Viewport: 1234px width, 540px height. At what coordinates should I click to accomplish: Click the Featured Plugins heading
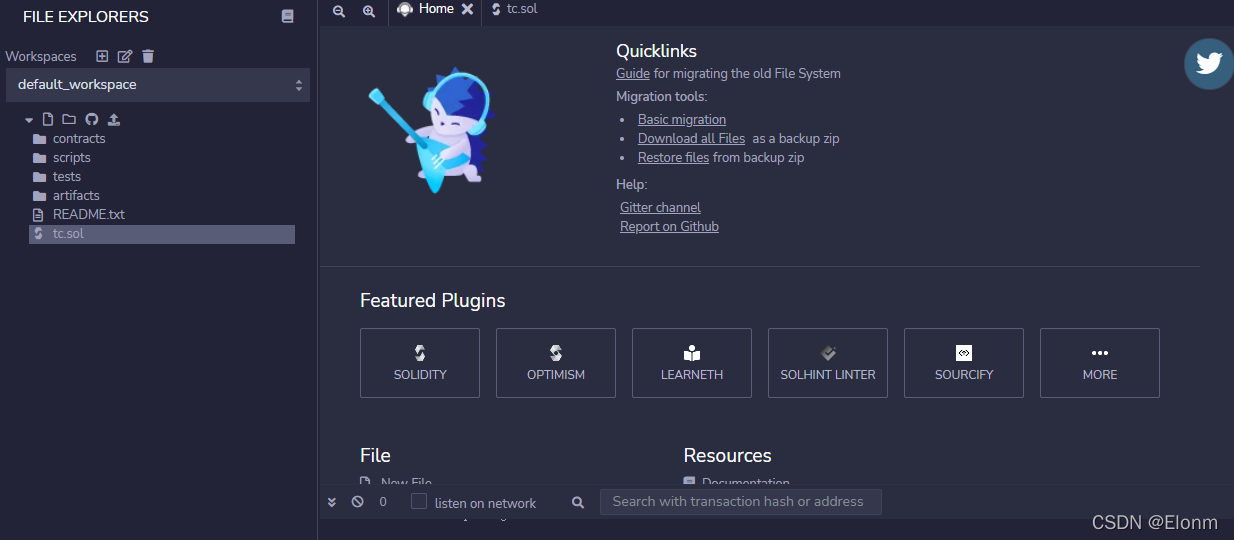tap(433, 300)
